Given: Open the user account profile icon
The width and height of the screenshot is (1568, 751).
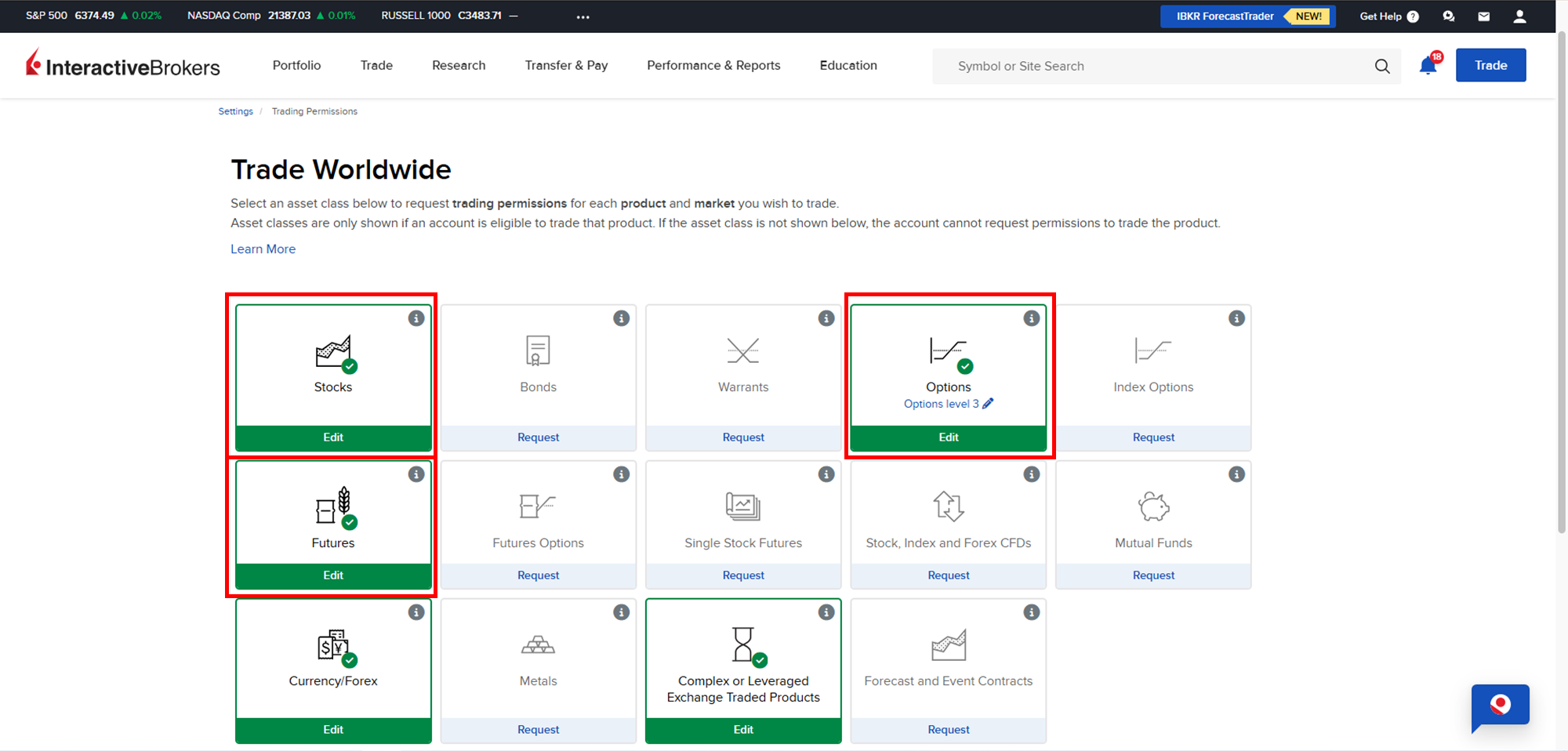Looking at the screenshot, I should (x=1519, y=16).
